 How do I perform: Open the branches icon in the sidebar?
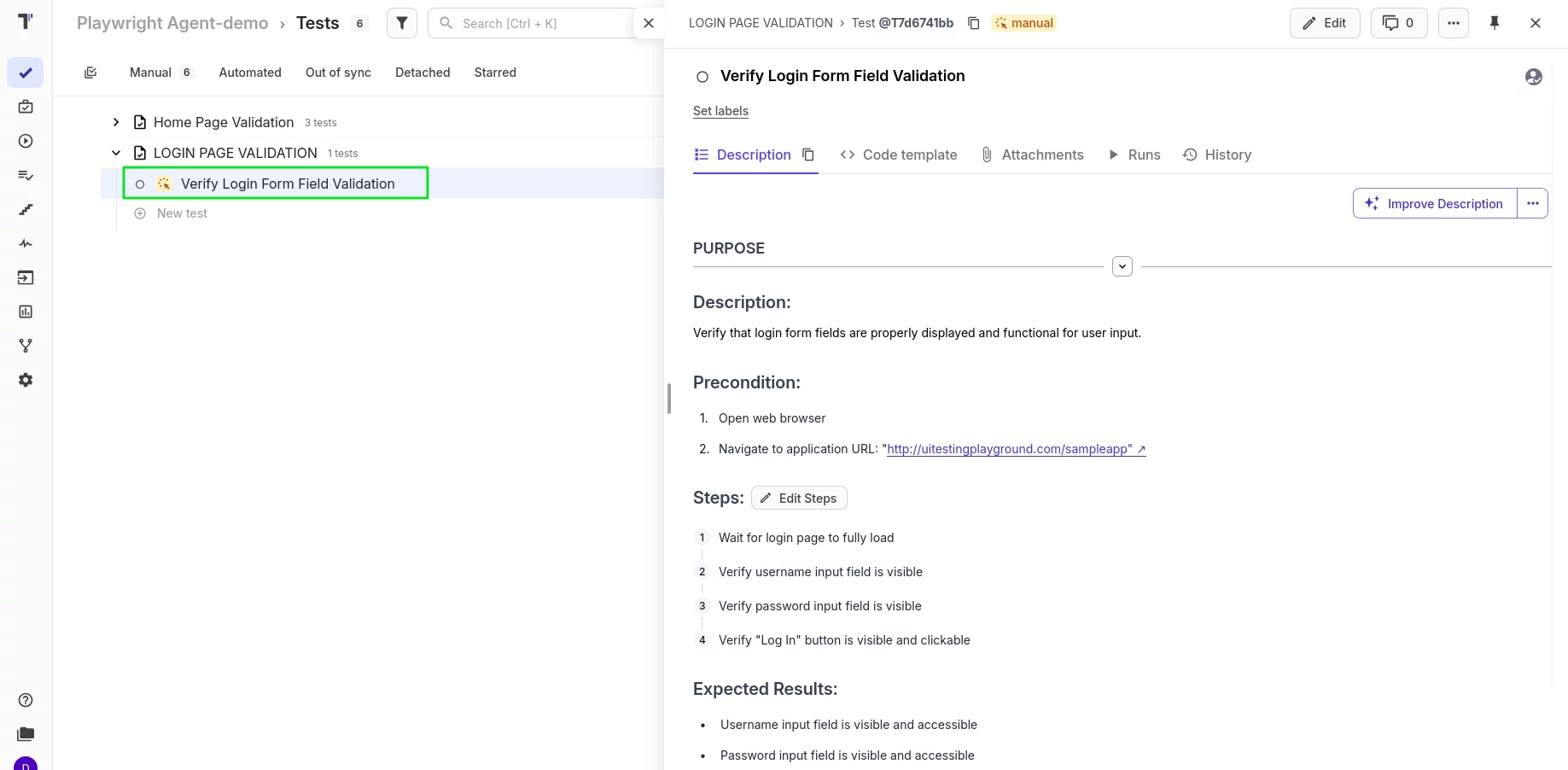(26, 346)
